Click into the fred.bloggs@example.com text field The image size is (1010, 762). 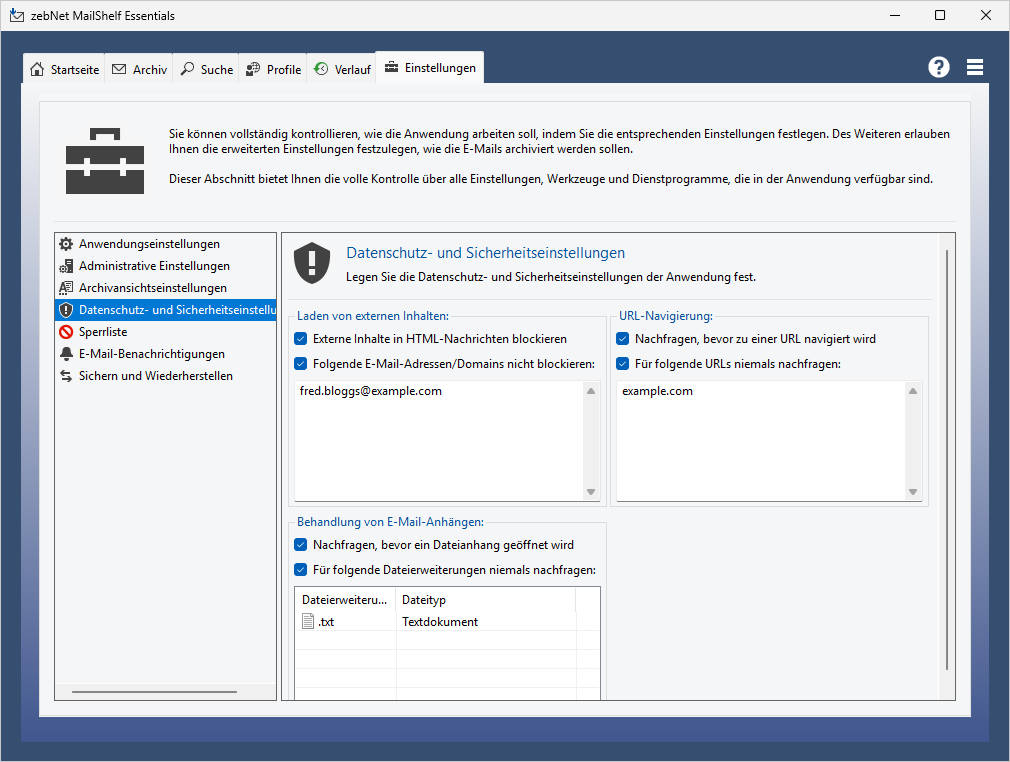(x=438, y=440)
